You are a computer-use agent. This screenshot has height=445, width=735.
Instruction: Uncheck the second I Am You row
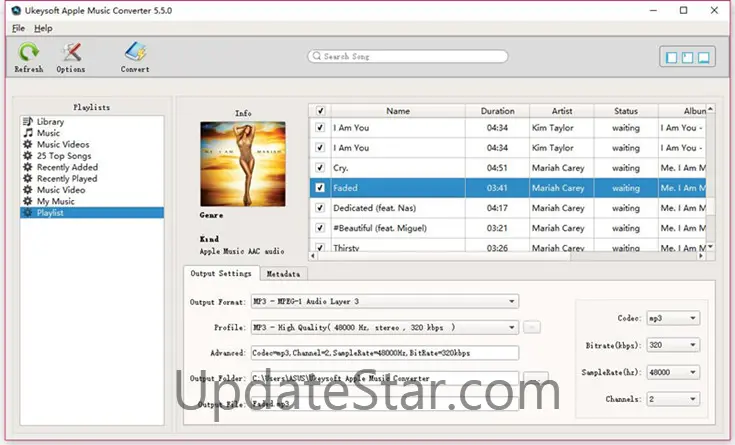(x=320, y=147)
